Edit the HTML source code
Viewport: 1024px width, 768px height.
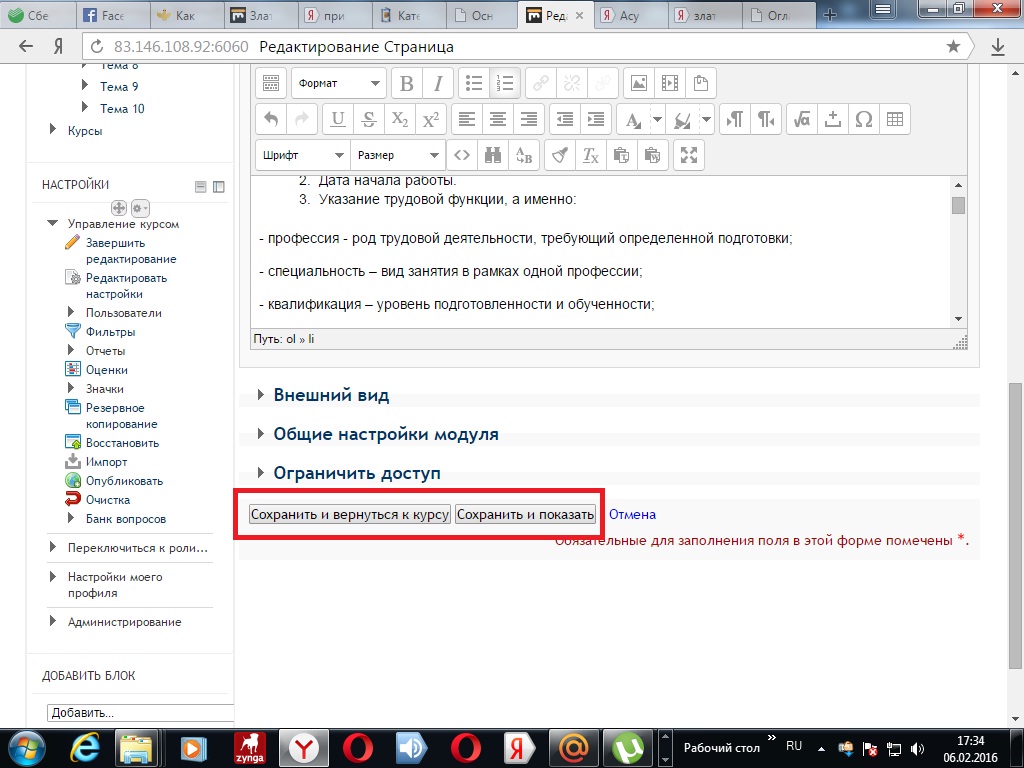462,155
